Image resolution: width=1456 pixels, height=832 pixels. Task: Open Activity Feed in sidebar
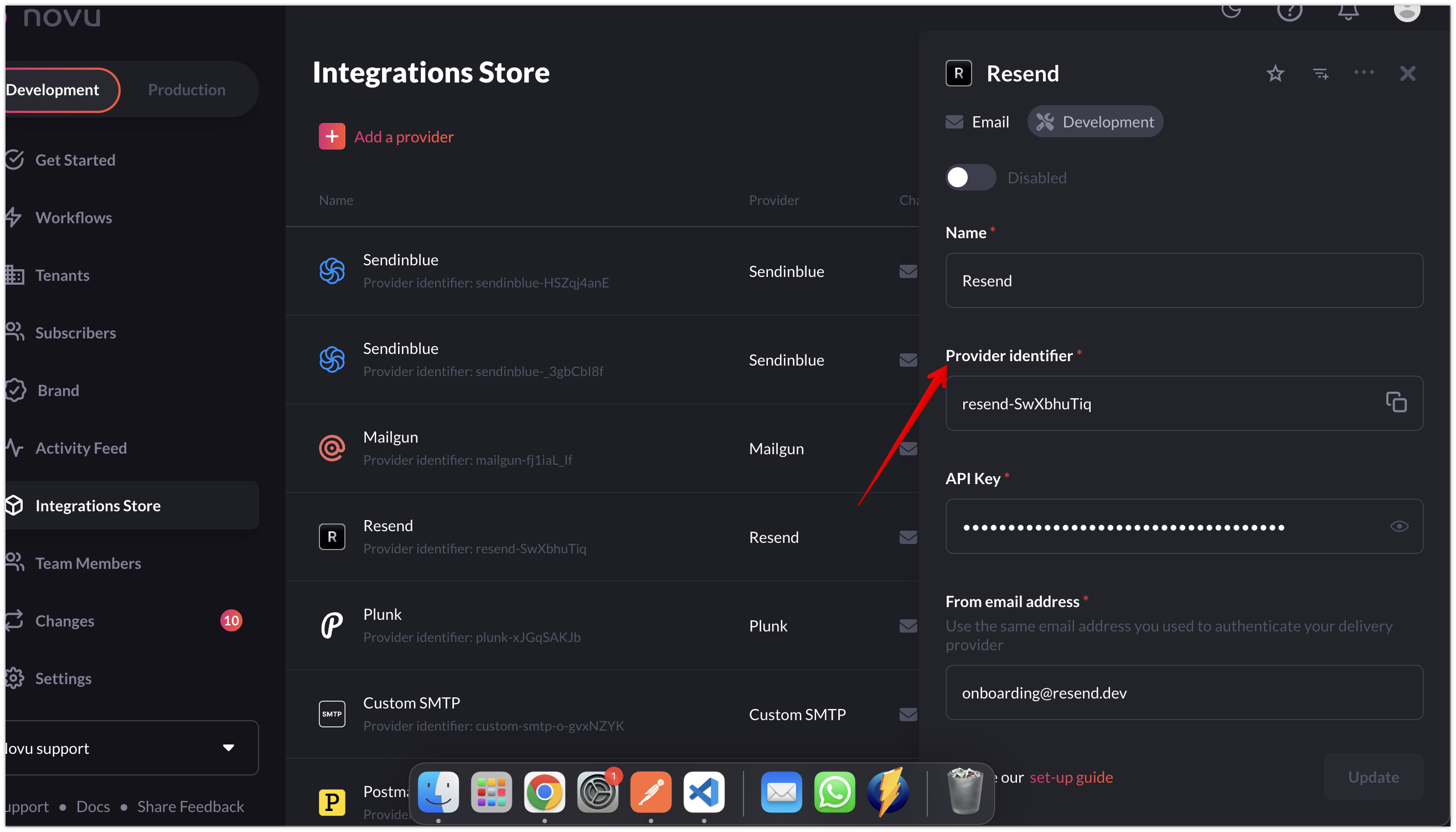[x=81, y=448]
